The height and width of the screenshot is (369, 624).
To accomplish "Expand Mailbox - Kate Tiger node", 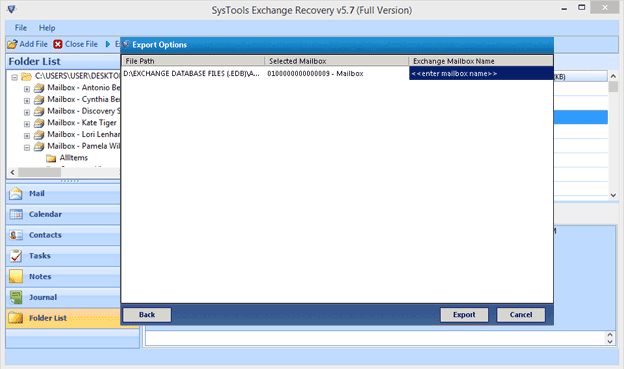I will pos(27,124).
